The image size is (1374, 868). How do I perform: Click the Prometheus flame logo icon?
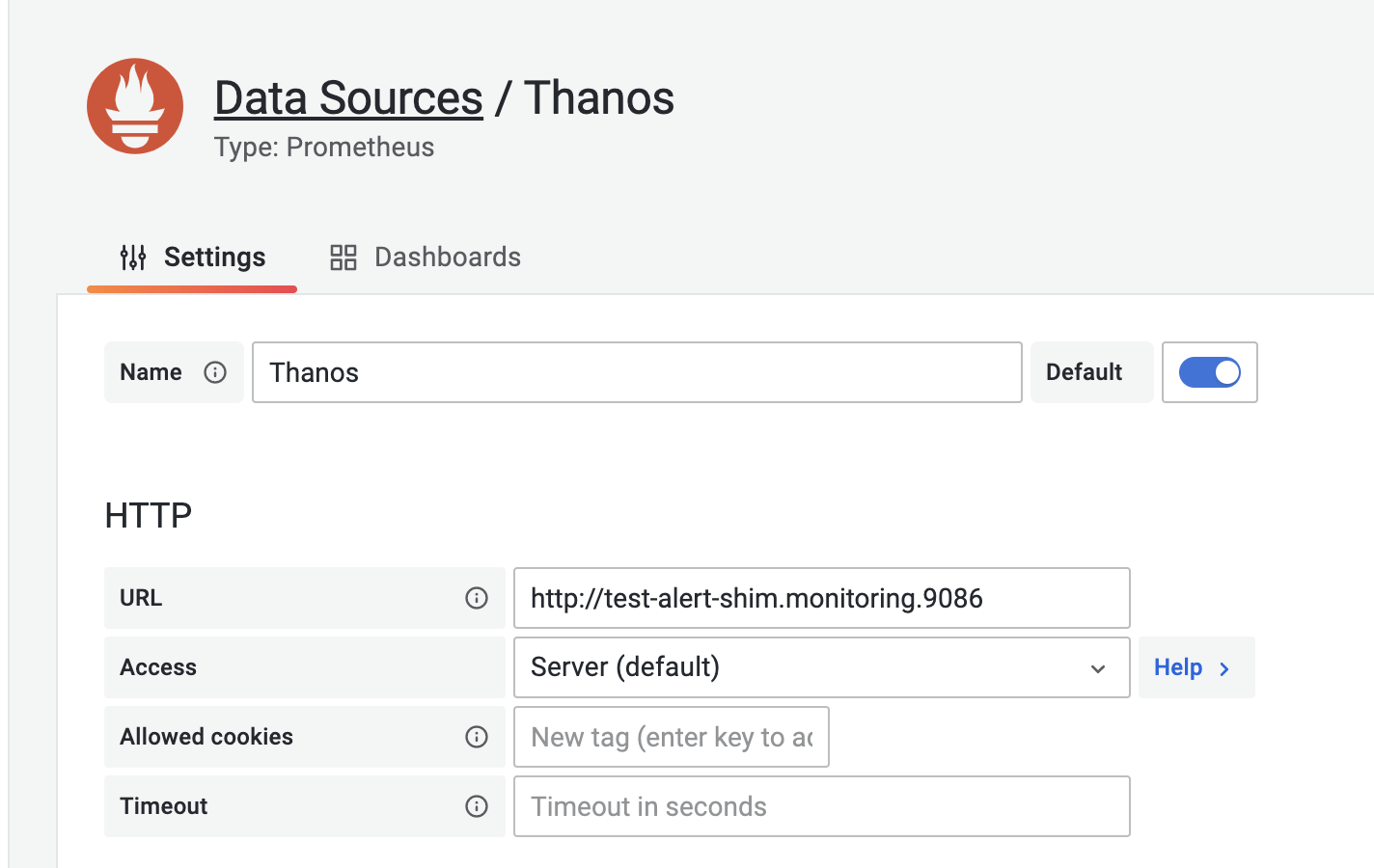135,106
